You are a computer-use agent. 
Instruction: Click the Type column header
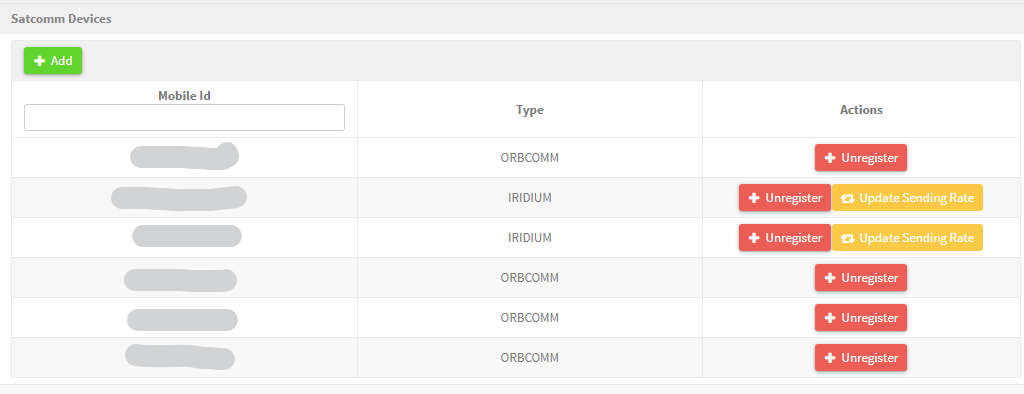click(x=530, y=110)
